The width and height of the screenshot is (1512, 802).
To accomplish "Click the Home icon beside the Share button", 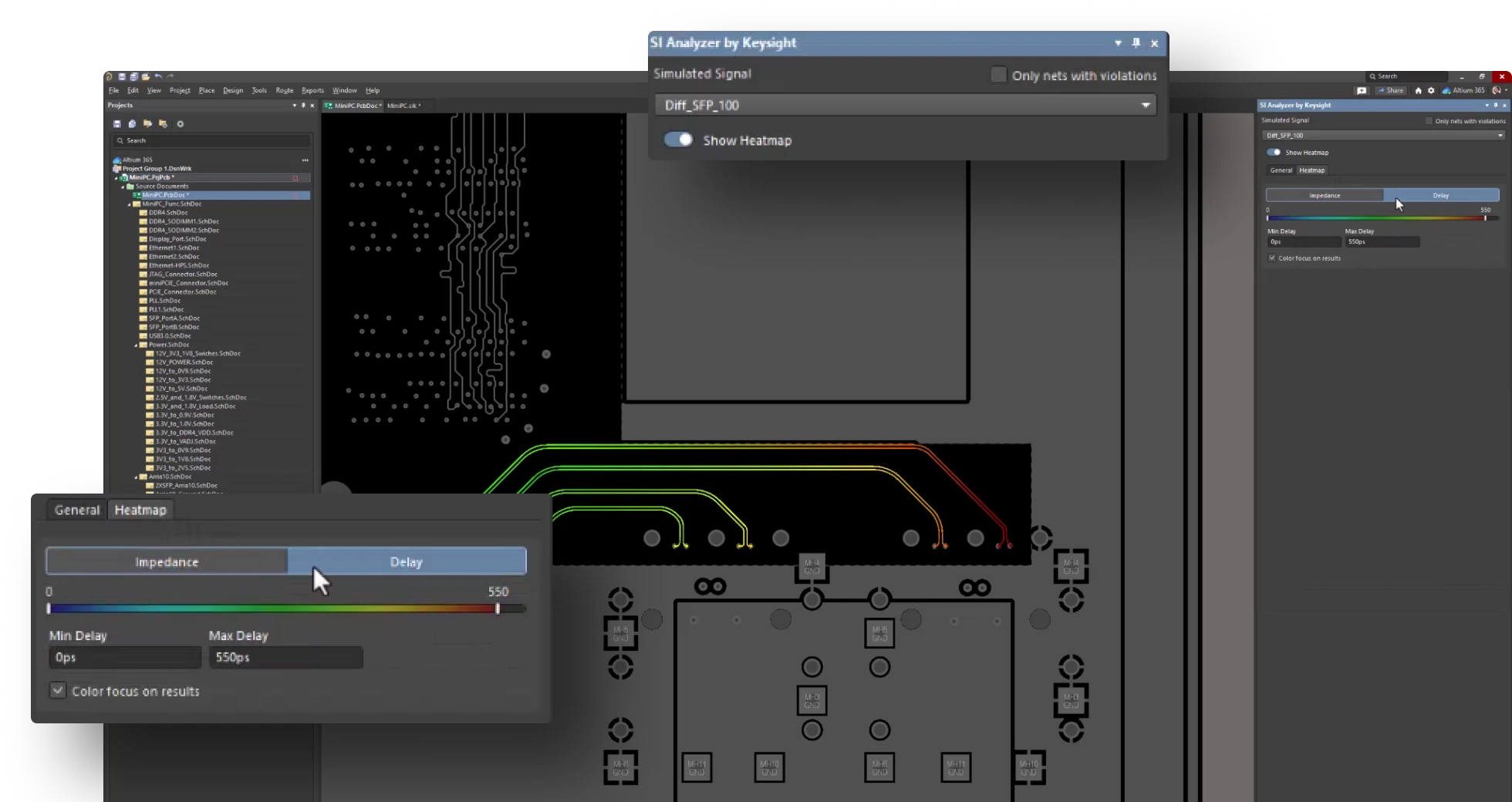I will (1418, 90).
